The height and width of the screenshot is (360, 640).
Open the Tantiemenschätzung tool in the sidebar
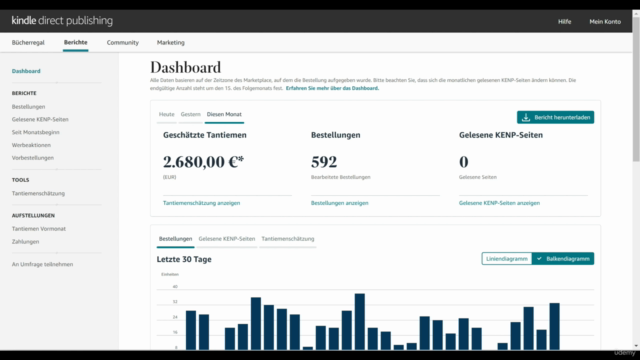click(38, 193)
